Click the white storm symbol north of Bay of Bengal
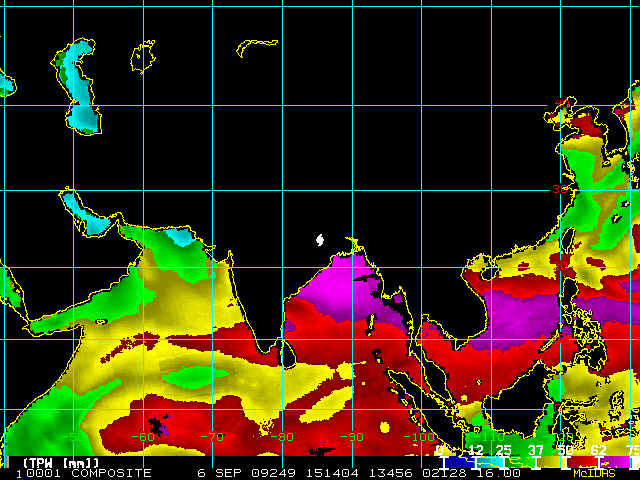The width and height of the screenshot is (640, 480). pos(320,240)
